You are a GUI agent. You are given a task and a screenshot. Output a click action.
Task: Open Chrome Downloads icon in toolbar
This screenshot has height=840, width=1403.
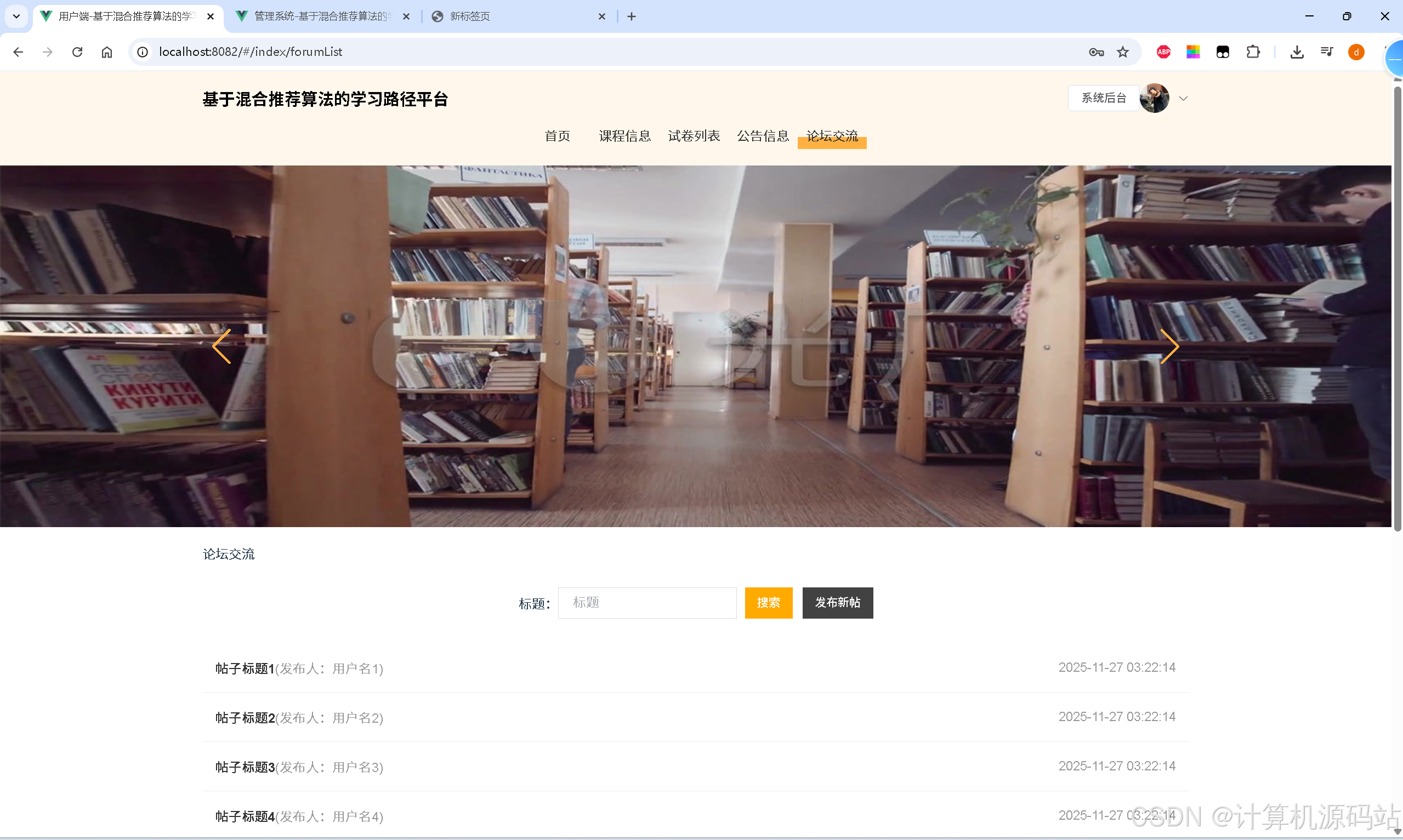(x=1297, y=52)
